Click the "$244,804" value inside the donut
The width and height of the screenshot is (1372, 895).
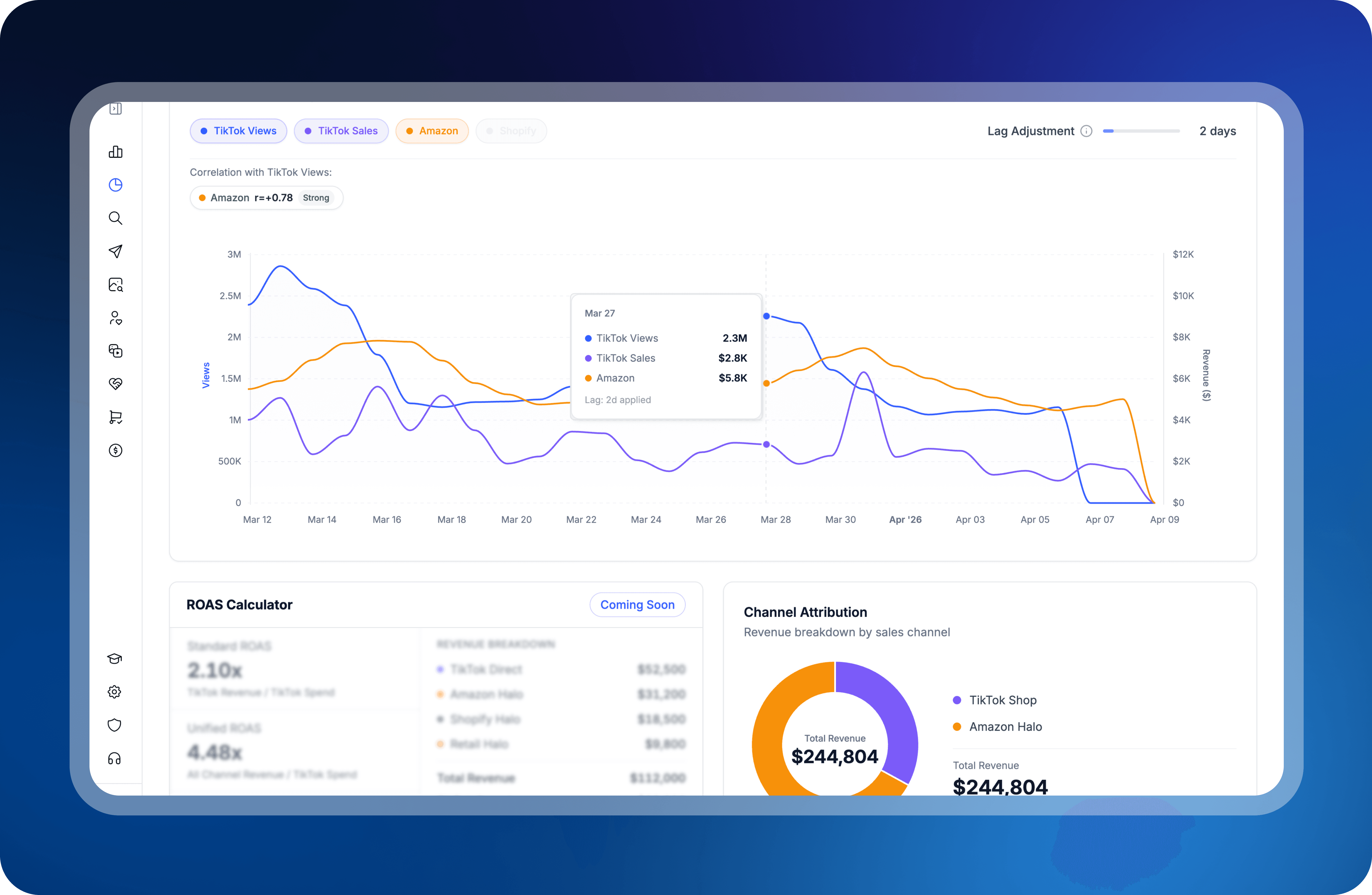pos(835,756)
